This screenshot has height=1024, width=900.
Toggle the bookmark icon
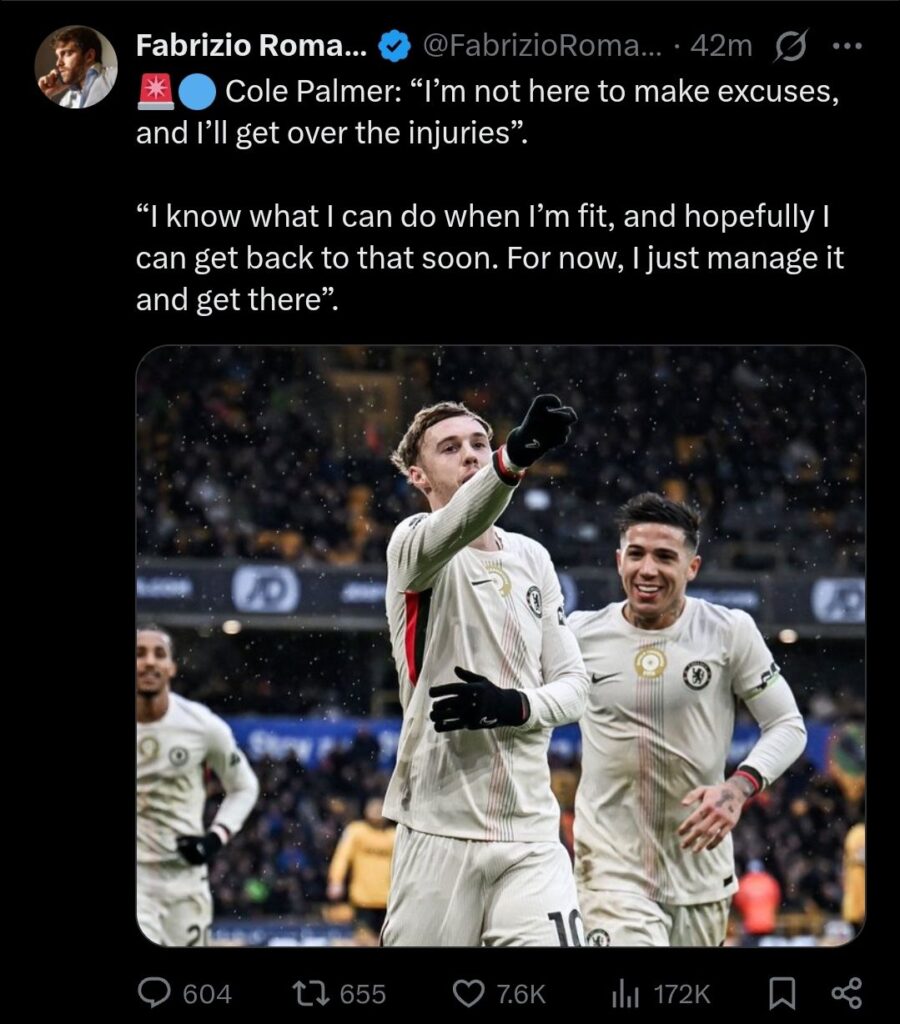(781, 992)
